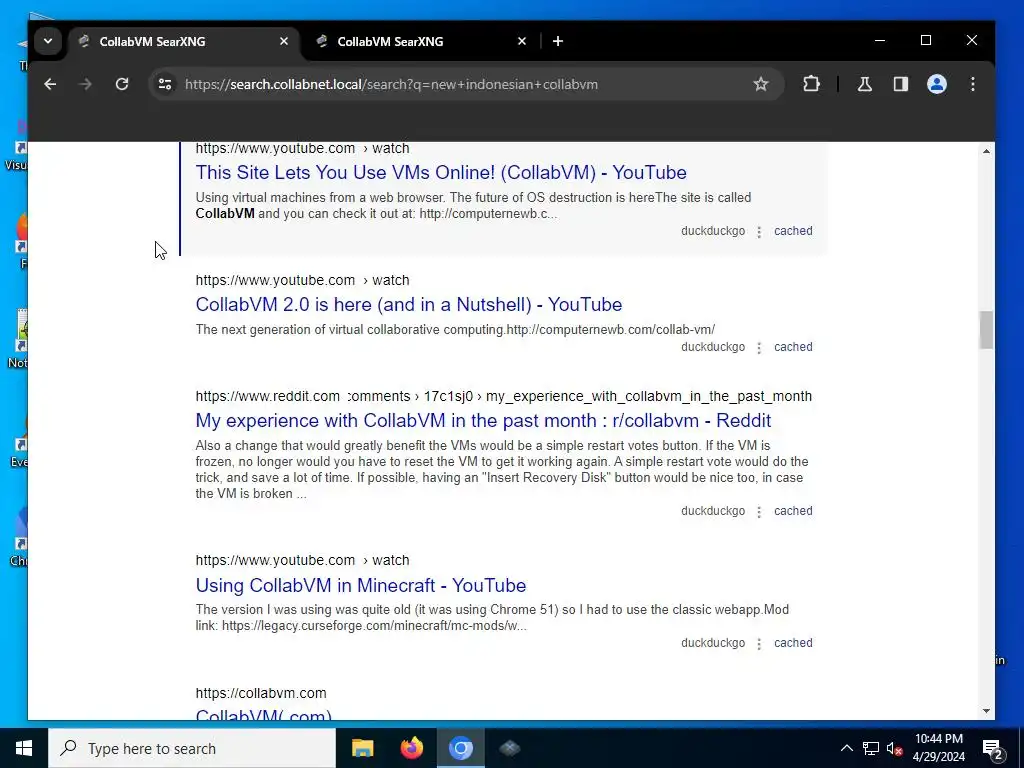Open Chrome's three-dot menu
The height and width of the screenshot is (768, 1024).
coord(973,84)
